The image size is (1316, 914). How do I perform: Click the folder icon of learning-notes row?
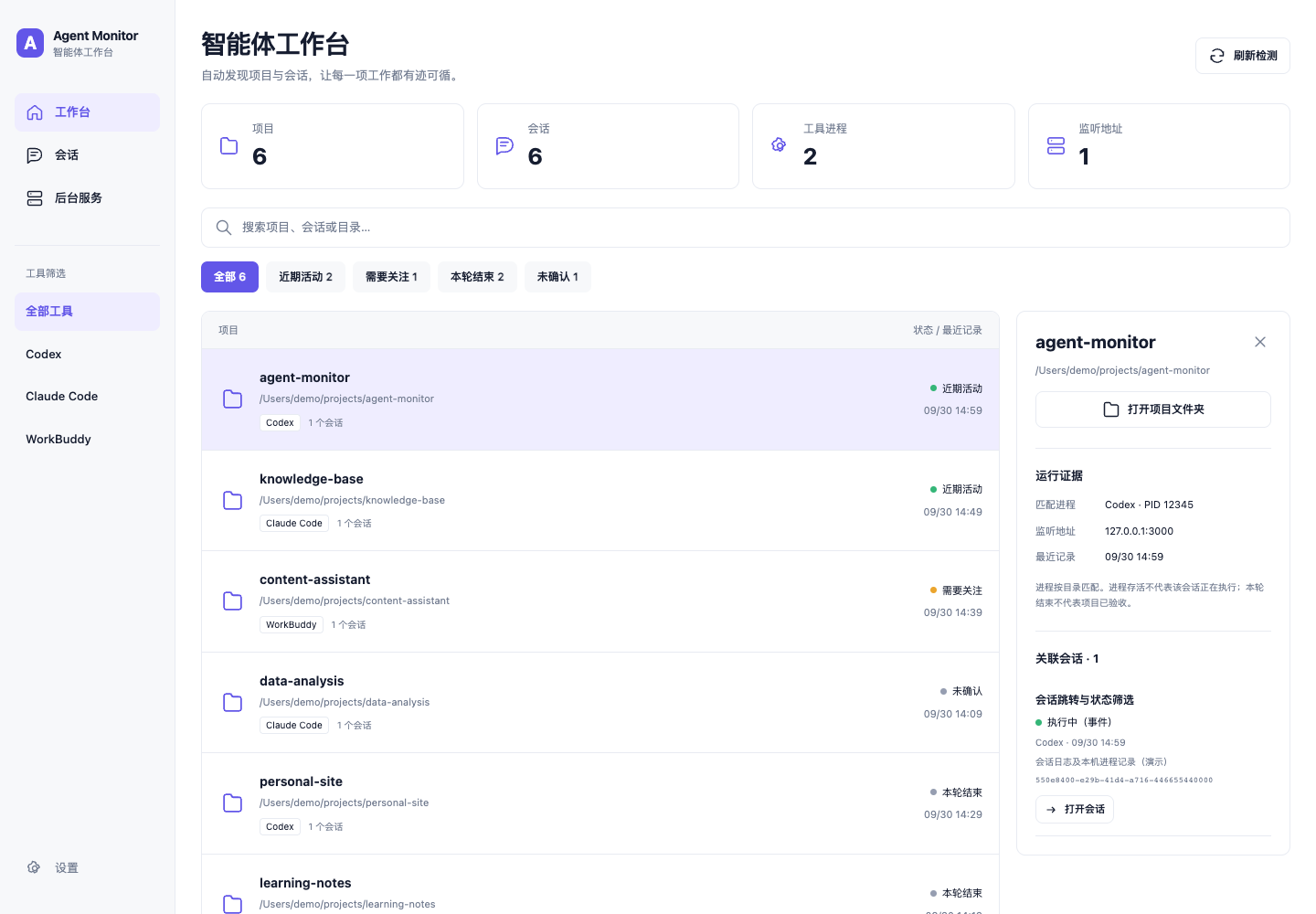pyautogui.click(x=233, y=904)
